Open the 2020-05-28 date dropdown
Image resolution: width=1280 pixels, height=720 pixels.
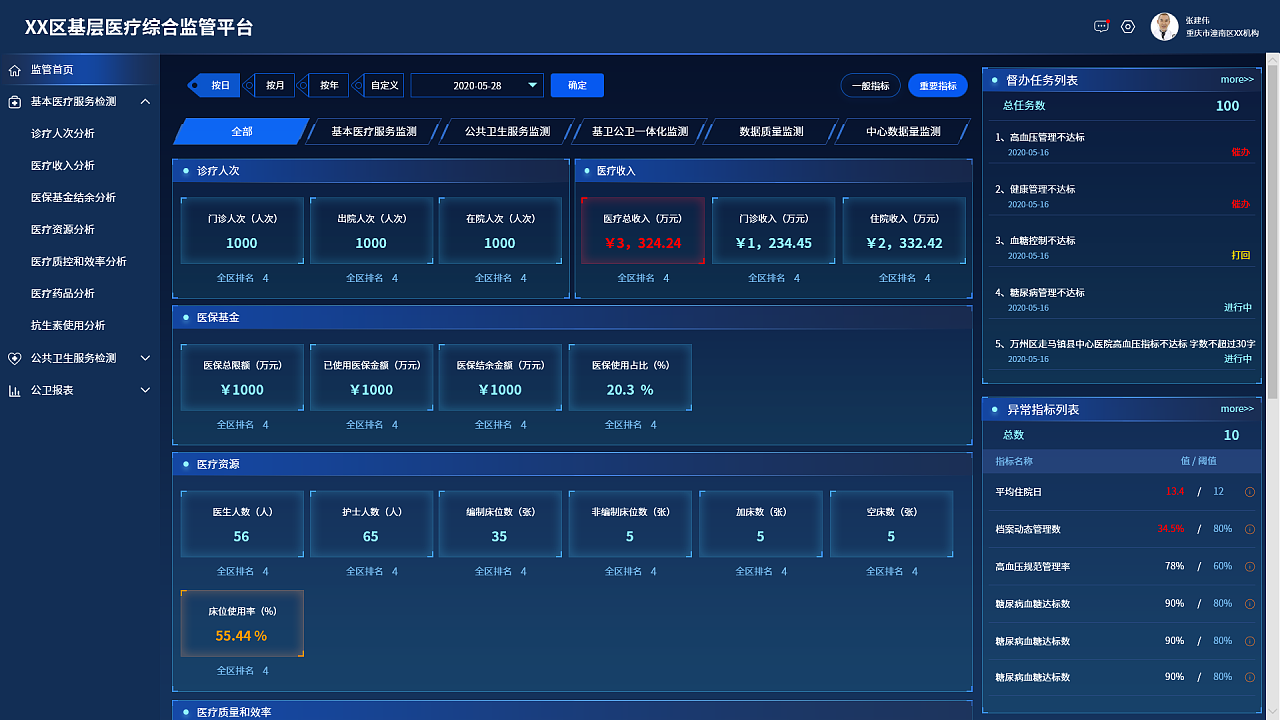point(477,86)
